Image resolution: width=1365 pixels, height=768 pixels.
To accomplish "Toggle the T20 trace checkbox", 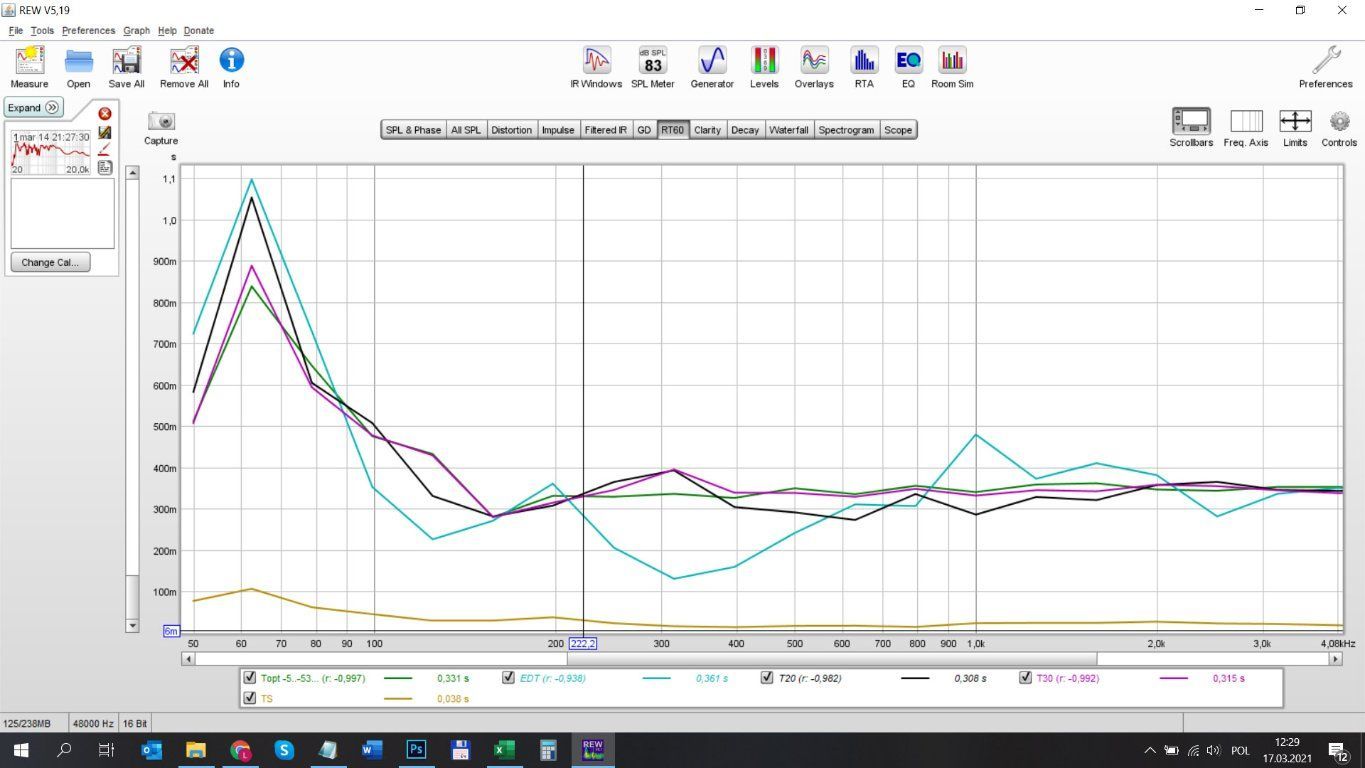I will 767,678.
